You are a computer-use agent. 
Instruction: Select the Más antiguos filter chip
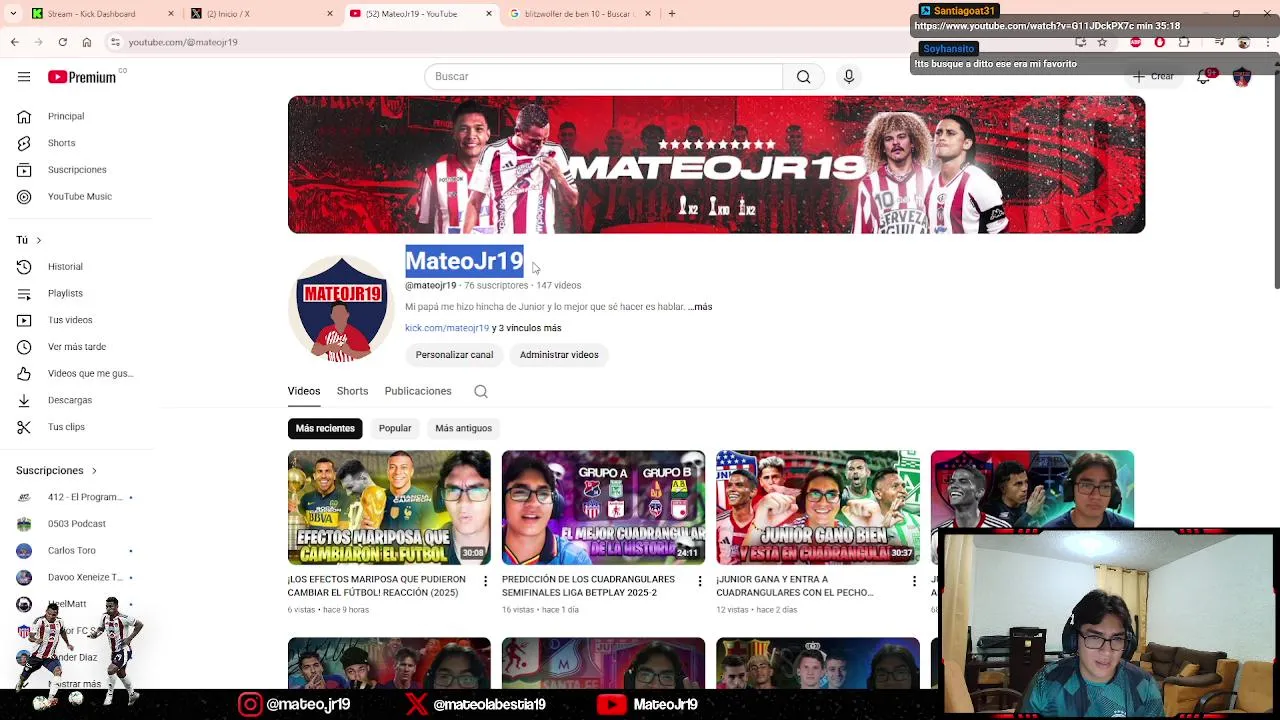[464, 428]
